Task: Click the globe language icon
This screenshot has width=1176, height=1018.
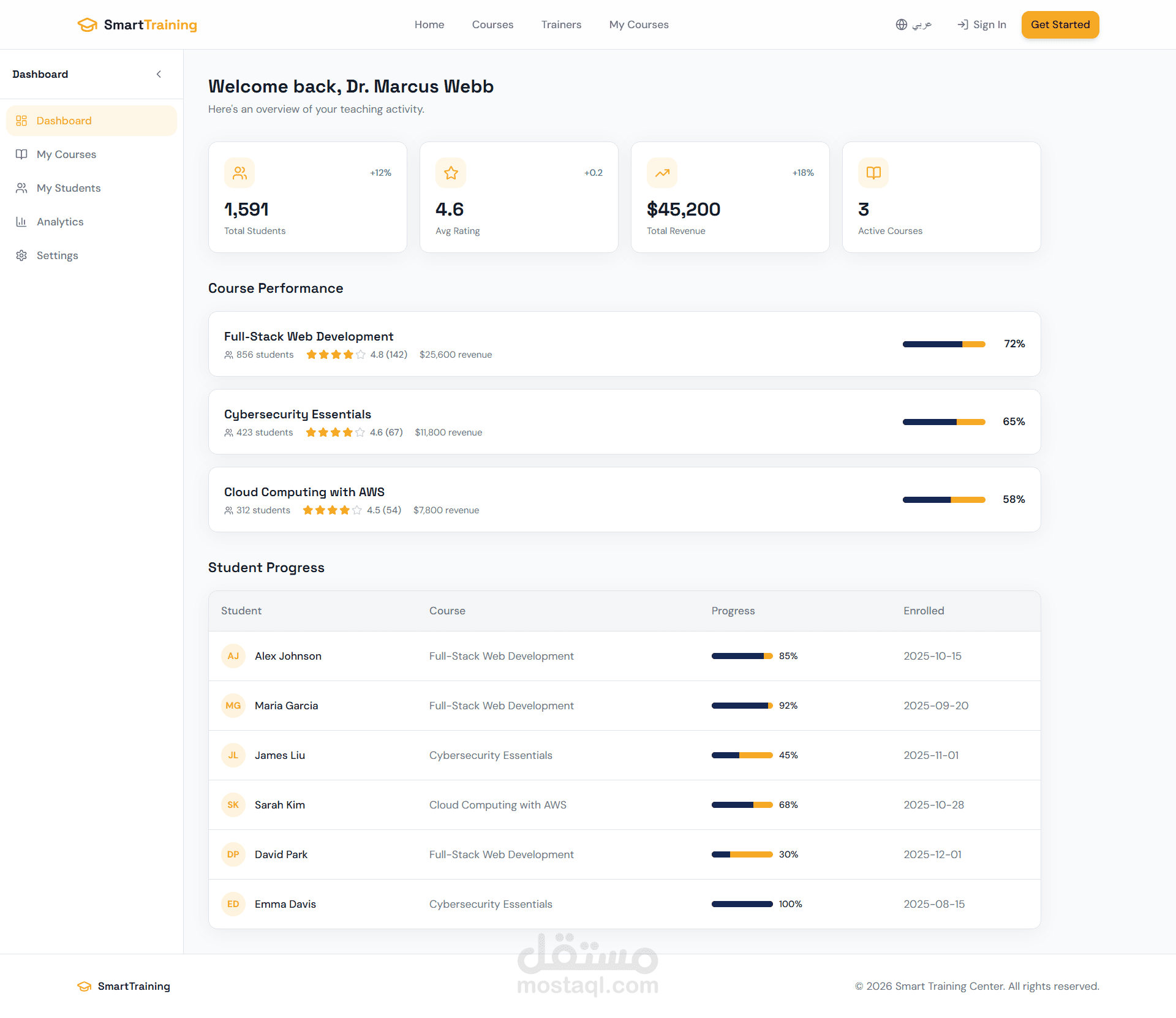Action: [x=902, y=25]
